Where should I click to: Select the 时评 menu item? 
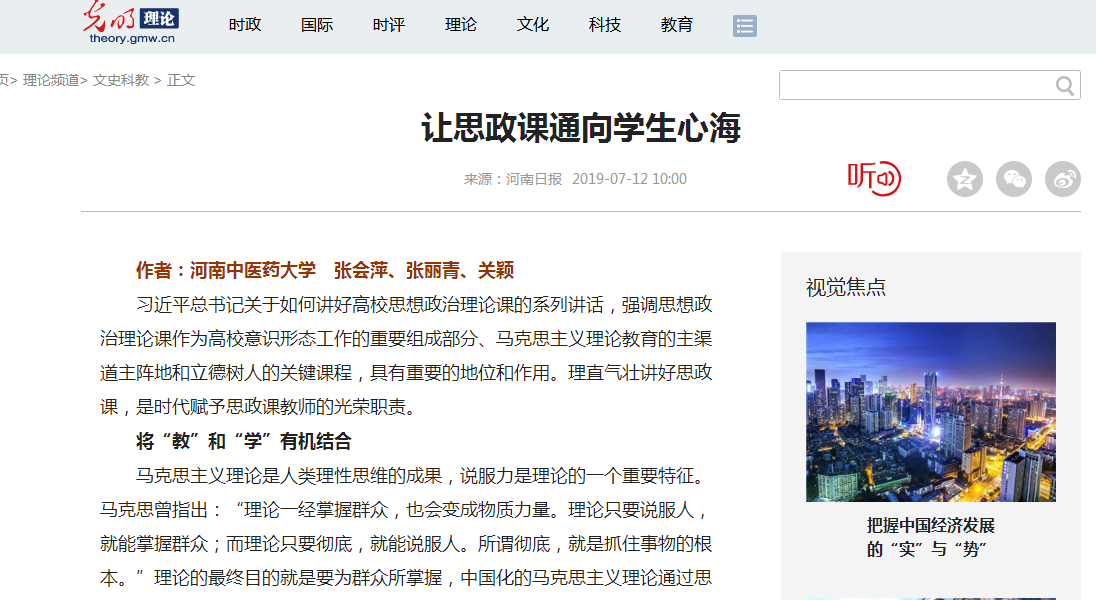389,25
